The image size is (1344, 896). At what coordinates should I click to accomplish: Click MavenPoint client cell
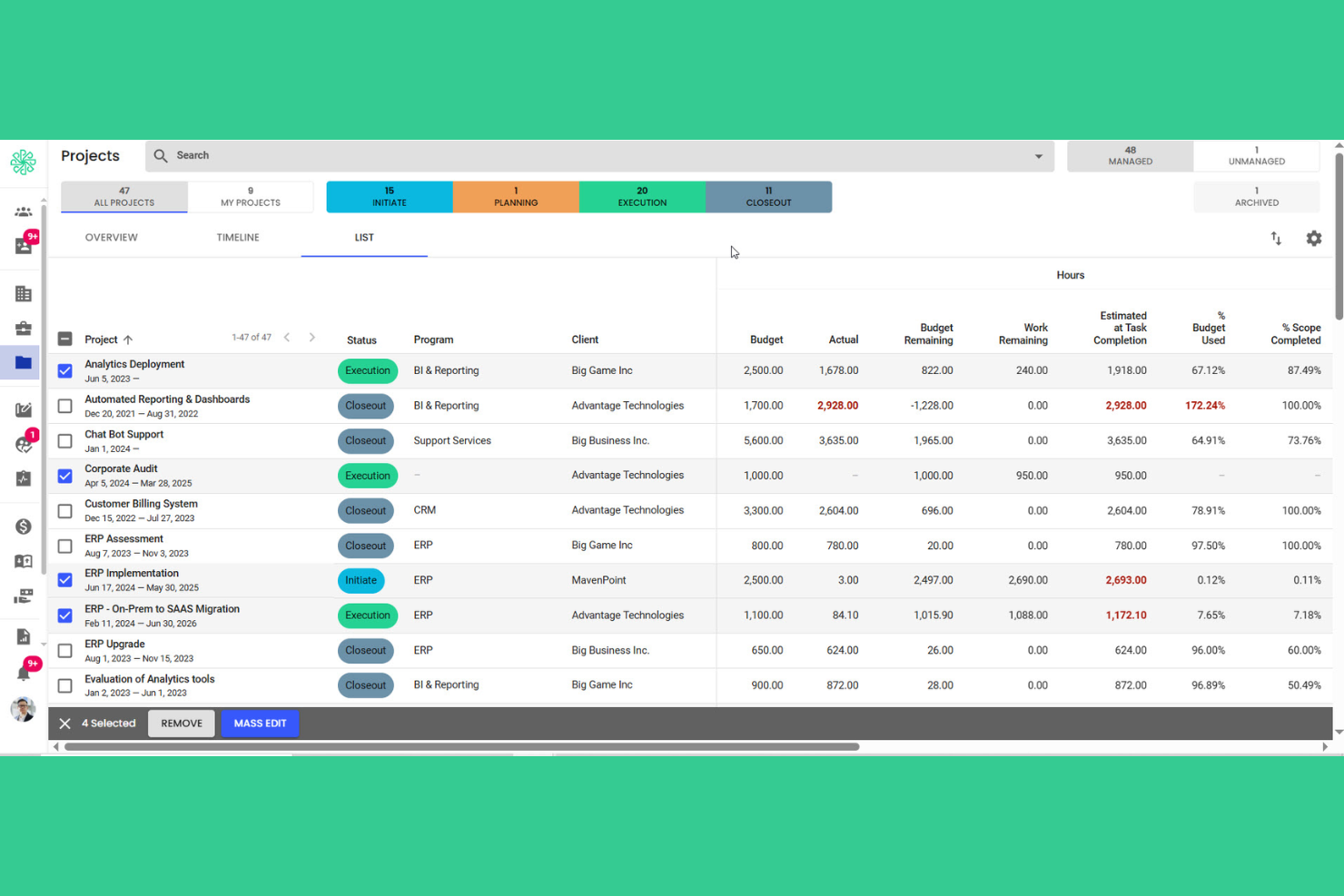point(598,580)
